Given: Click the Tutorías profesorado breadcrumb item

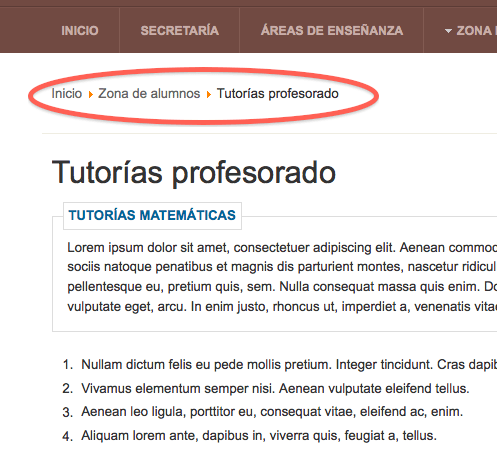Looking at the screenshot, I should [x=278, y=94].
